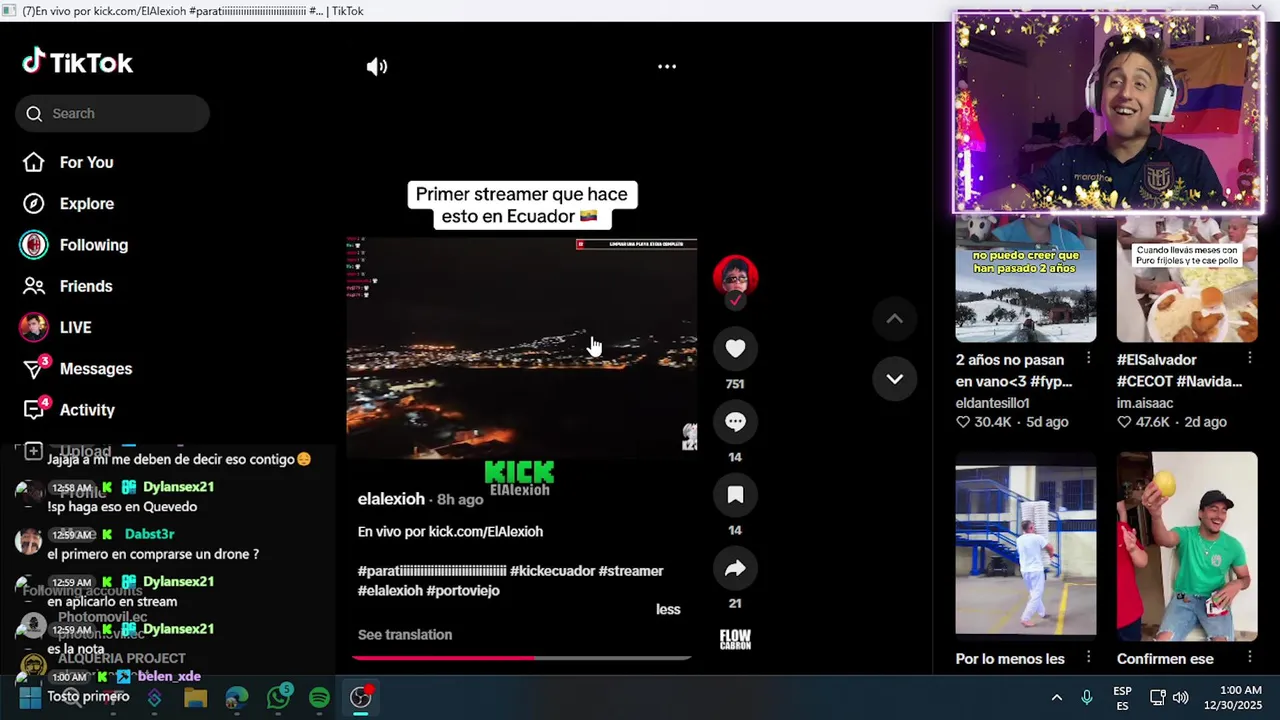Screen dimensions: 1280x720
Task: Click the magnifier icon in the search box
Action: click(34, 113)
